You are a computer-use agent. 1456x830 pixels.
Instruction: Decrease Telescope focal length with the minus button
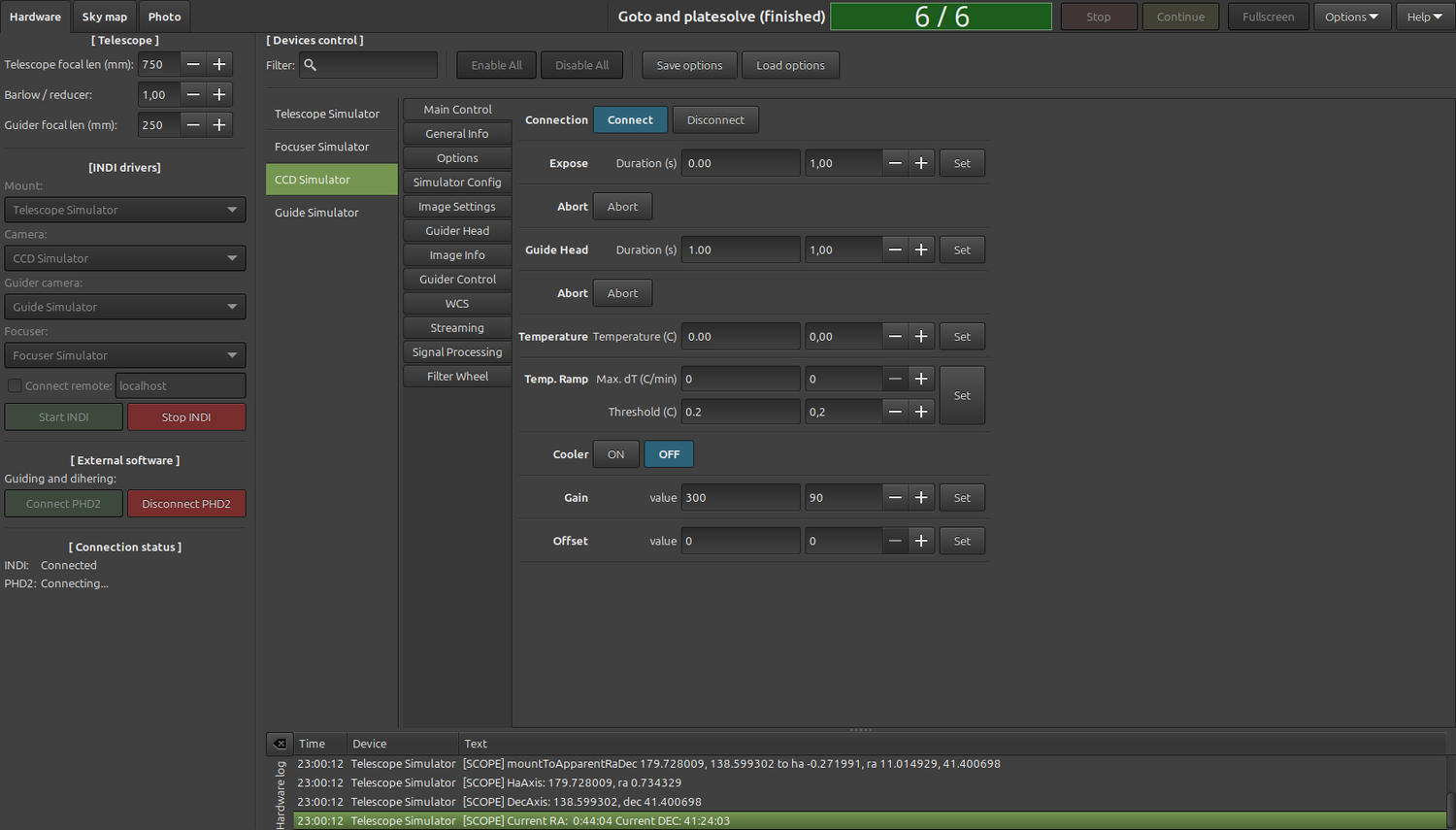[193, 64]
